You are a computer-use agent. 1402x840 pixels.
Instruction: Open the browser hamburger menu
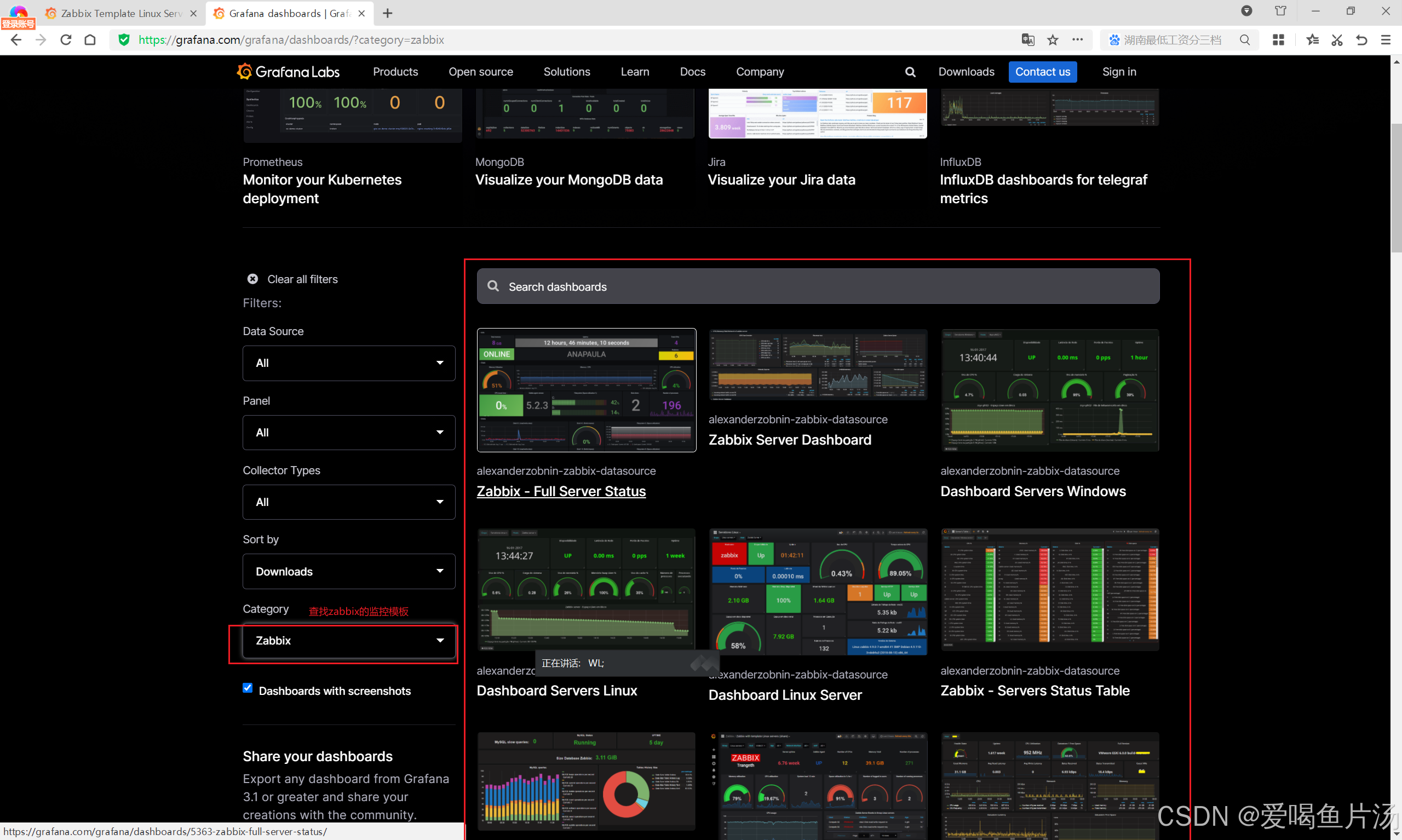coord(1386,39)
